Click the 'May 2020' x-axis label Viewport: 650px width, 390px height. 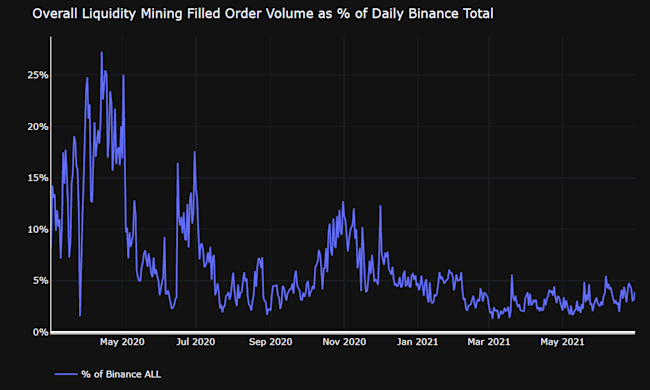pos(122,342)
